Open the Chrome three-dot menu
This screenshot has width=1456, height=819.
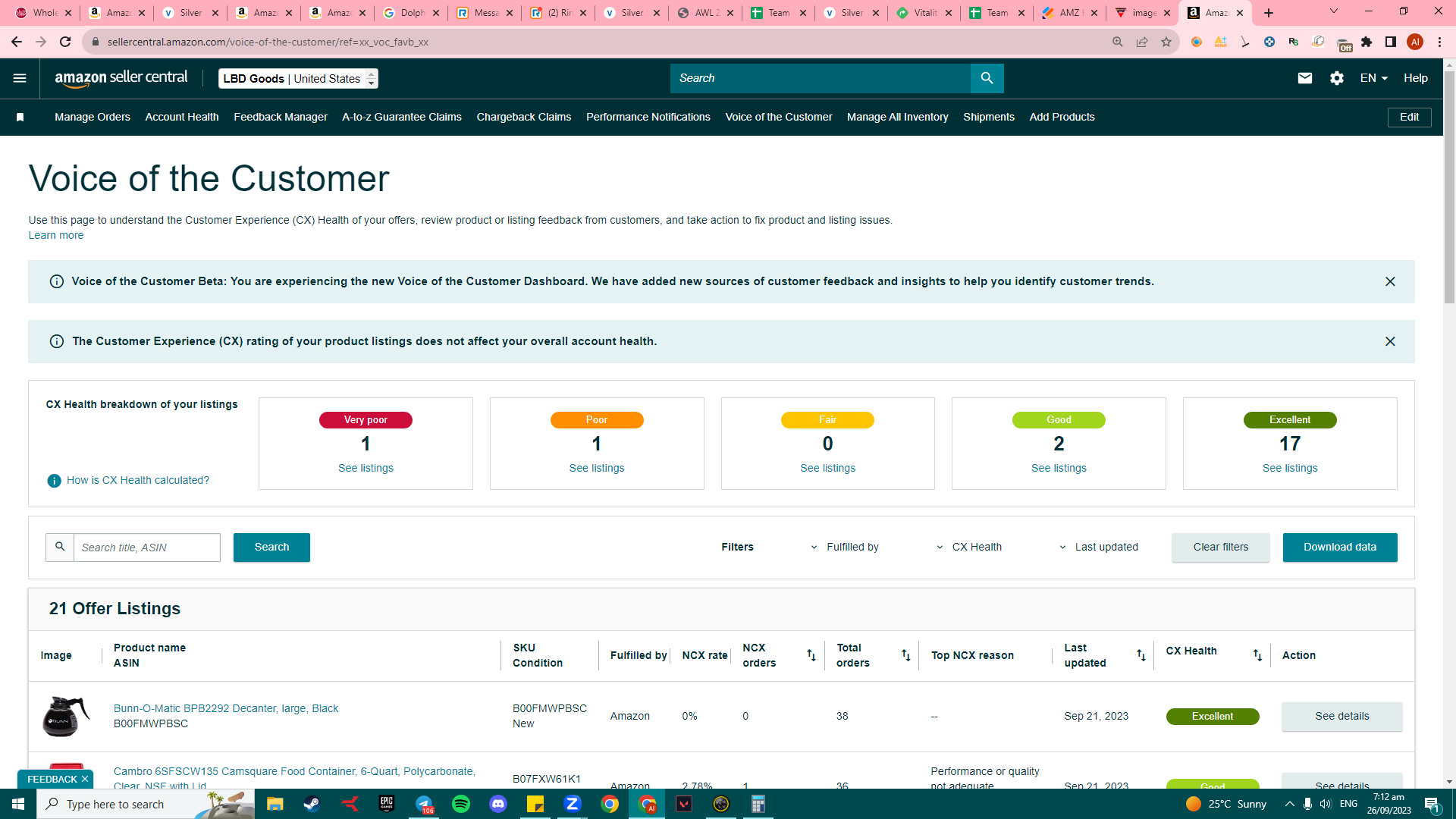(1439, 42)
